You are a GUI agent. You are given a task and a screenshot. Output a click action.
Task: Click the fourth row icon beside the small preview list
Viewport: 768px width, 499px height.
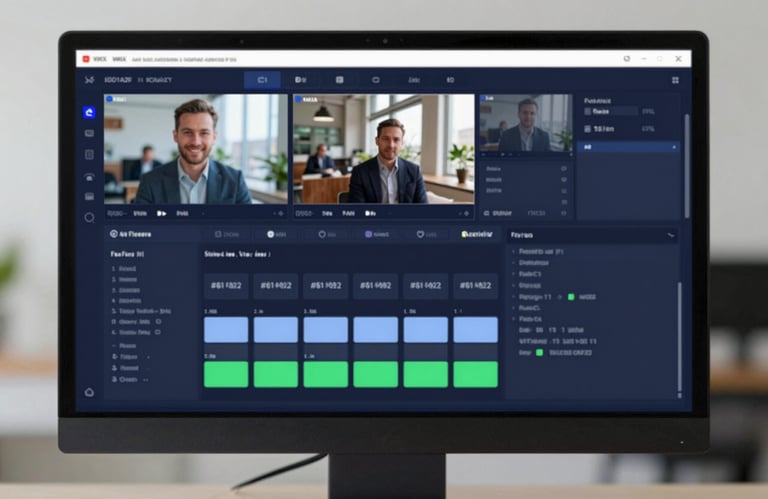(564, 202)
